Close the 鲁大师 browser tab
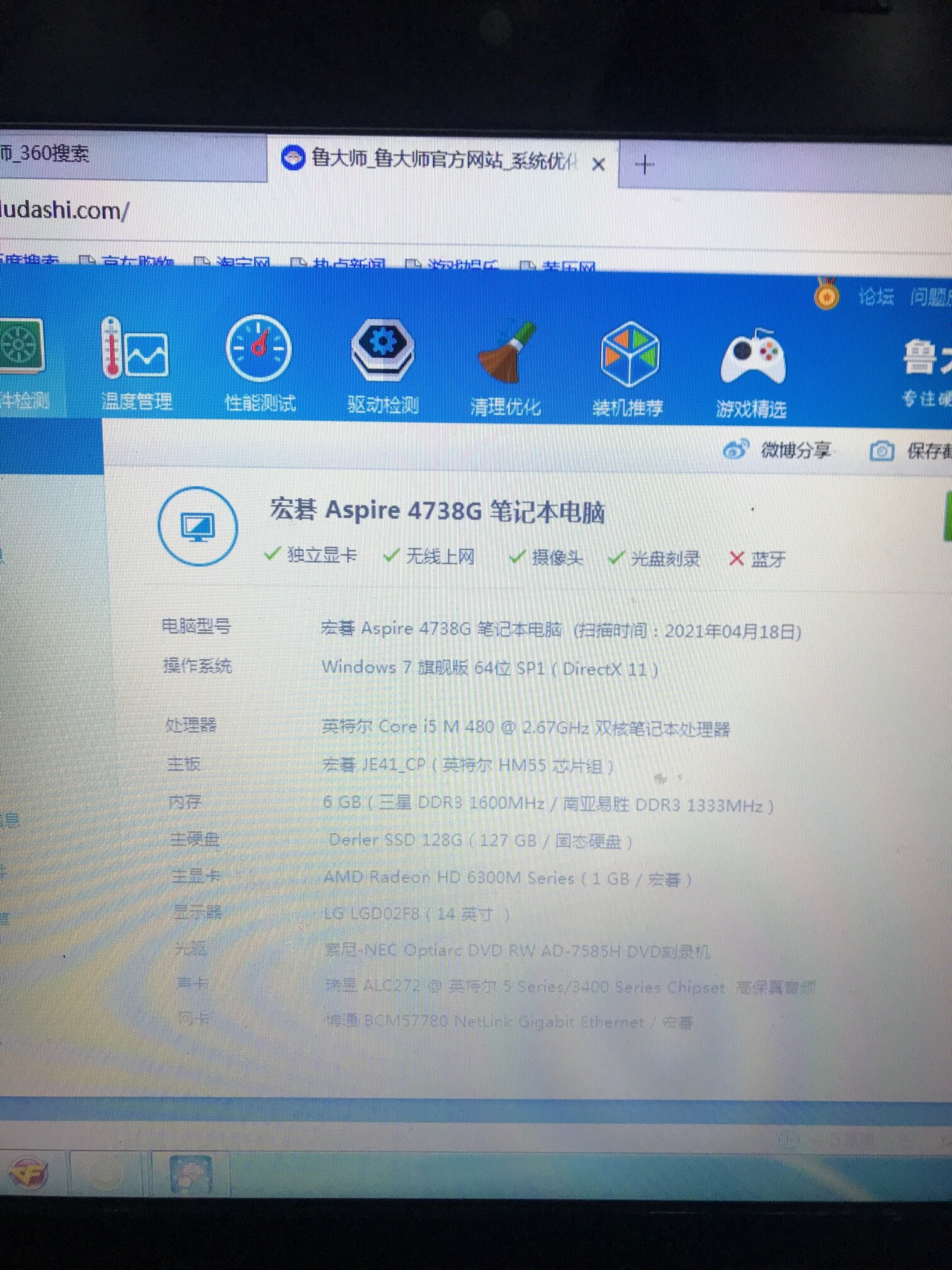The height and width of the screenshot is (1270, 952). 599,165
